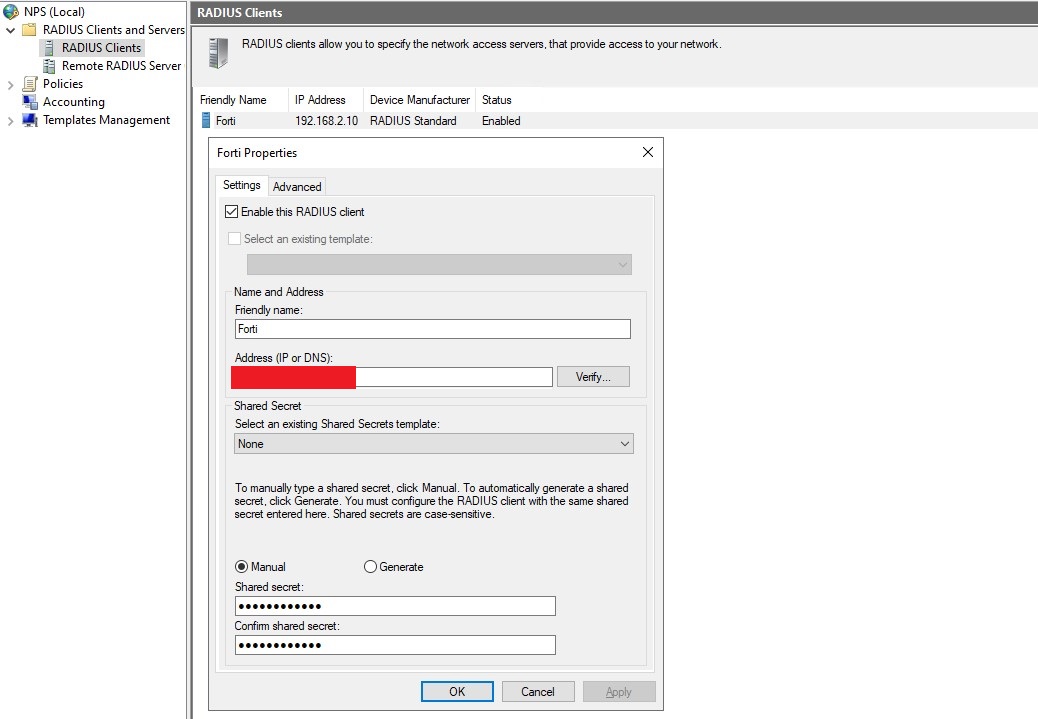Click the RADIUS Clients server icon in tree

pos(49,48)
